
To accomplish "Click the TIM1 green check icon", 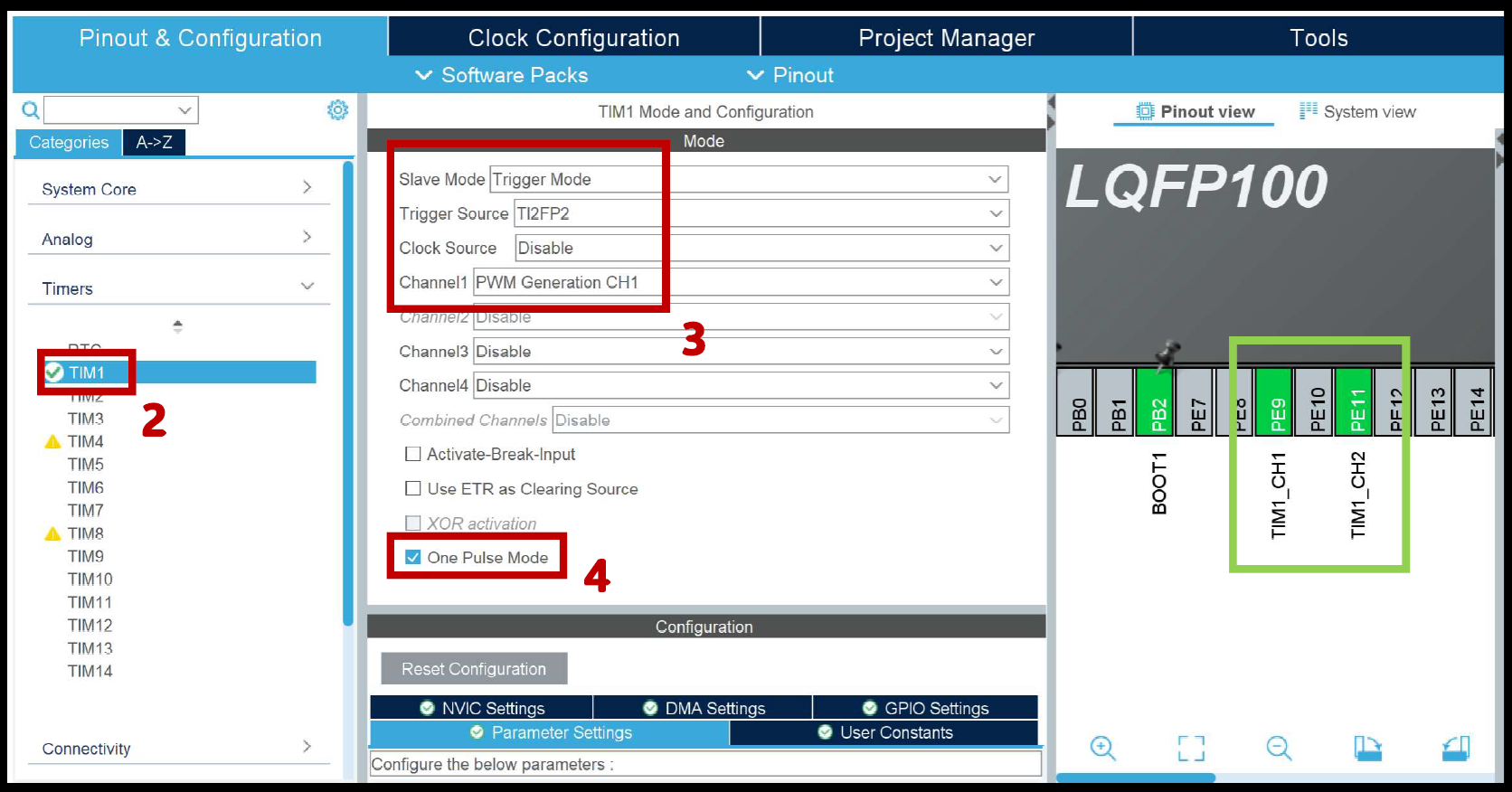I will (x=53, y=372).
